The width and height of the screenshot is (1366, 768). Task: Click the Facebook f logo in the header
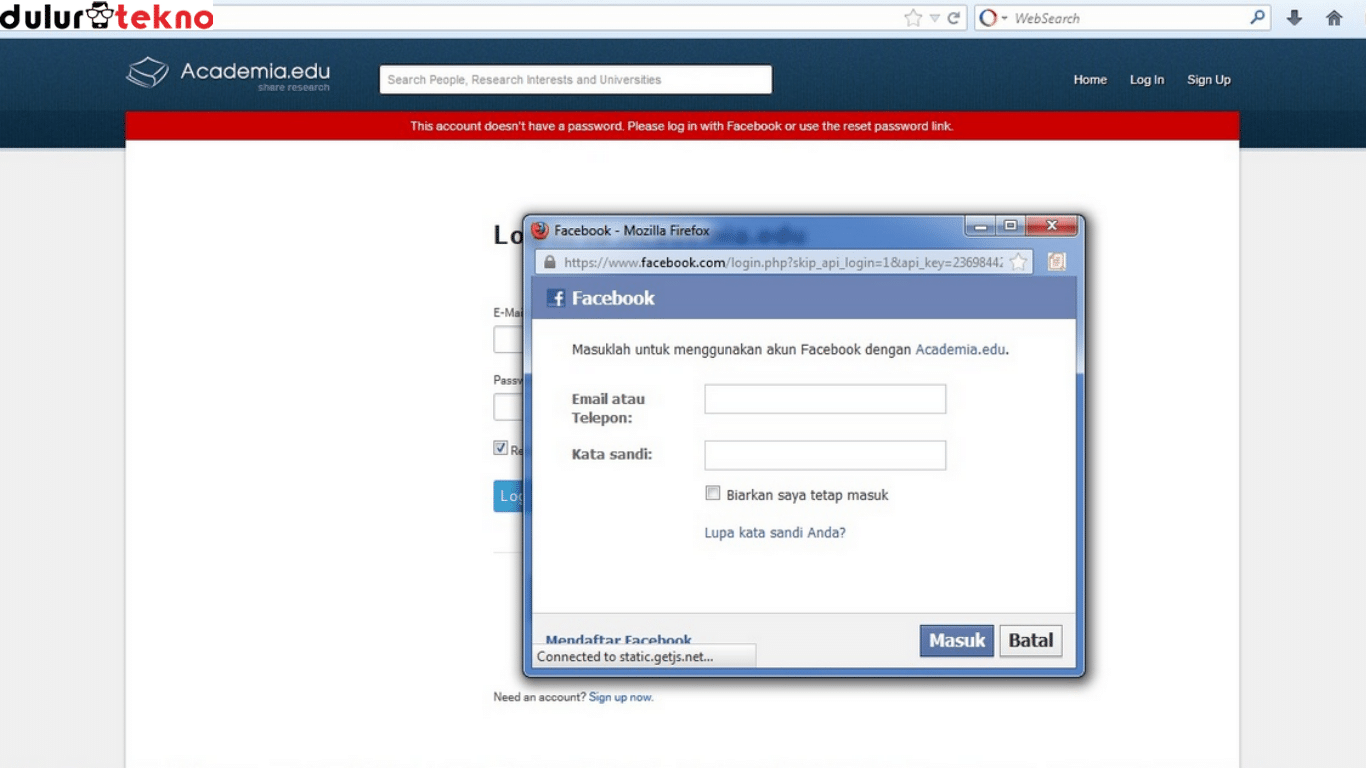556,298
